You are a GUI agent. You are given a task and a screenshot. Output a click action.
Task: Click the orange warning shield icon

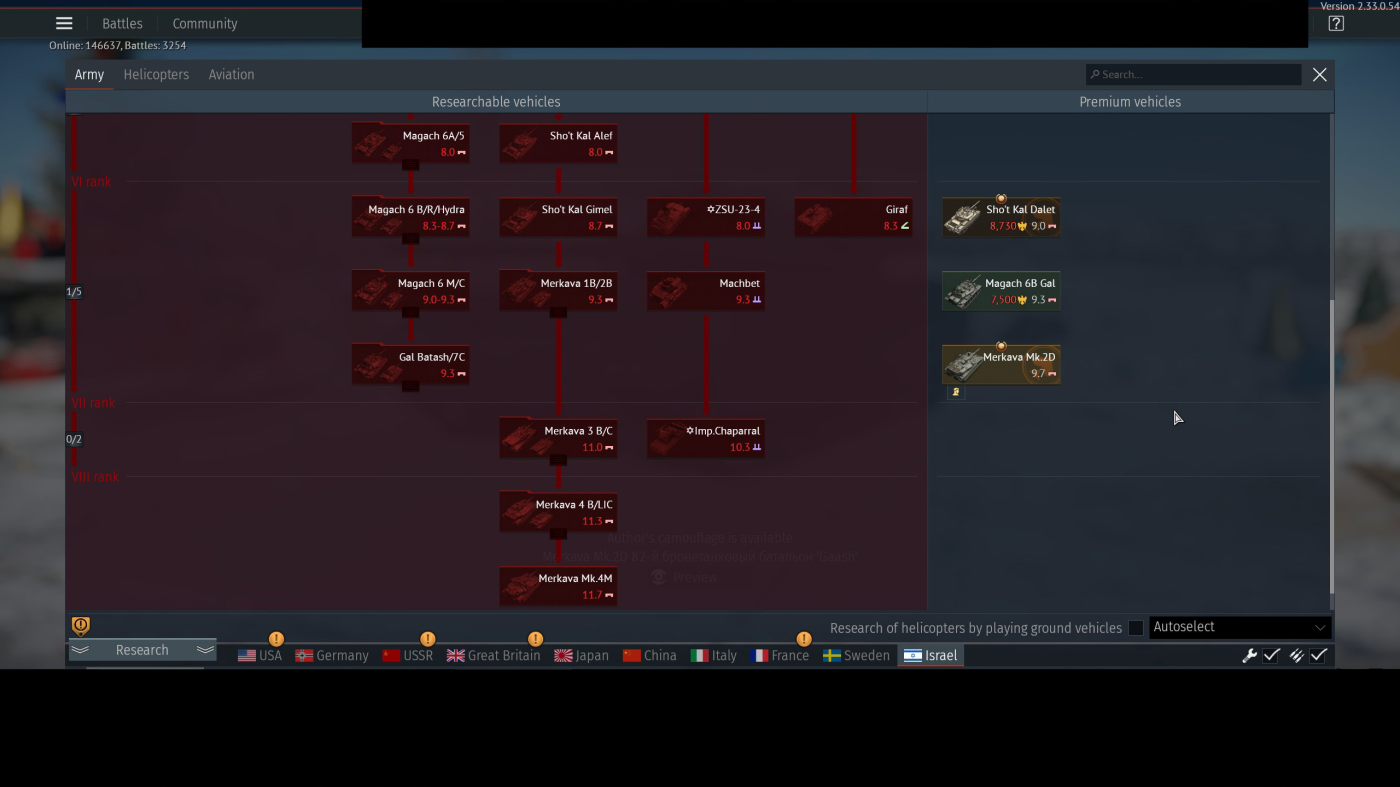pos(81,626)
